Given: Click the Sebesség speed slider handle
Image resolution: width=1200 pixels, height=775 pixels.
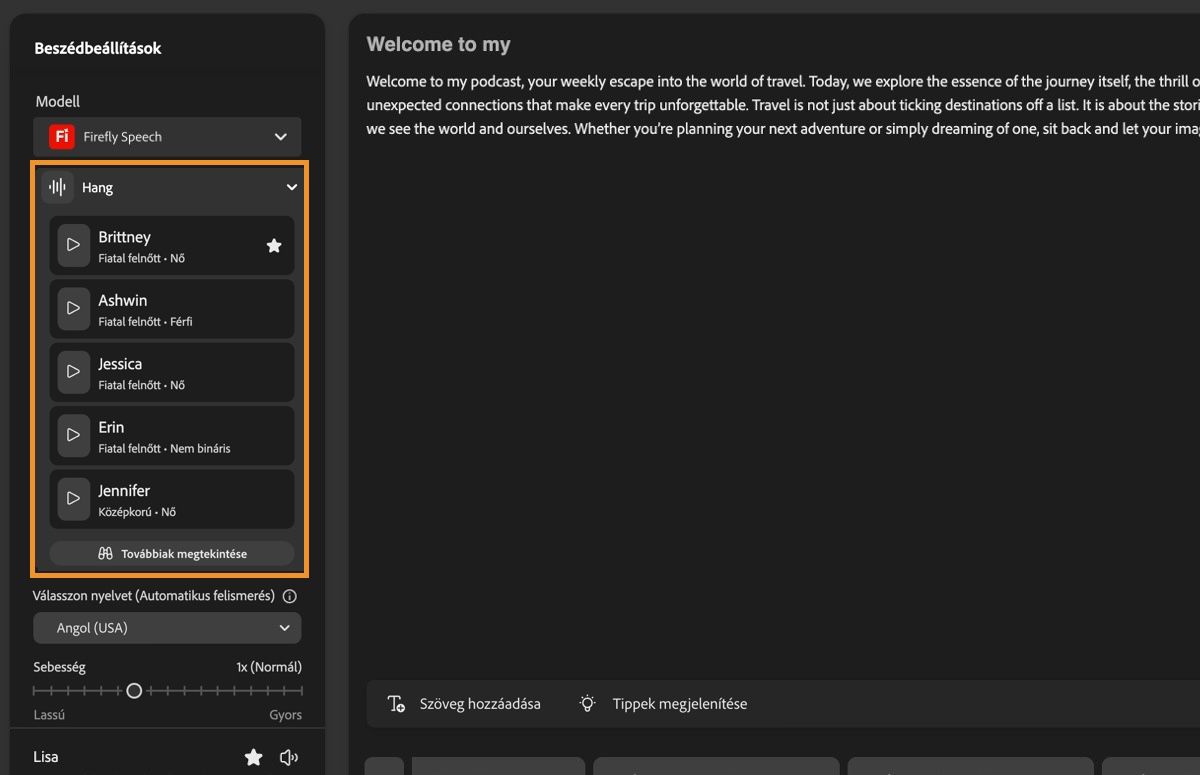Looking at the screenshot, I should [x=134, y=690].
